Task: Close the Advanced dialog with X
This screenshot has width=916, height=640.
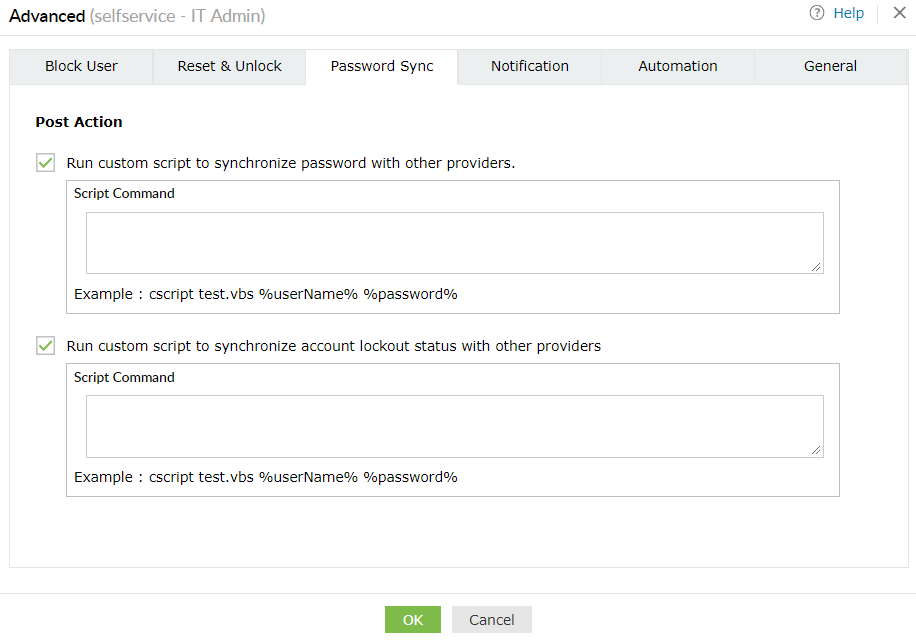Action: tap(899, 13)
